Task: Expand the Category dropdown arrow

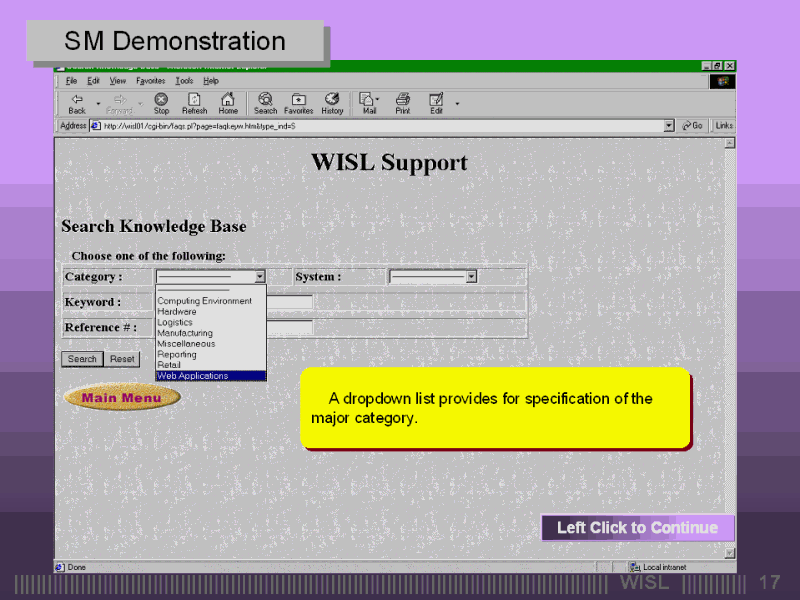Action: (x=260, y=277)
